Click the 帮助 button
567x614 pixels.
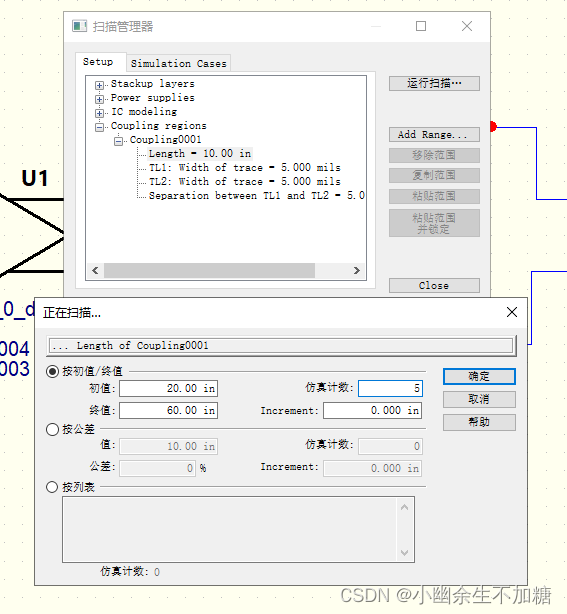[479, 422]
